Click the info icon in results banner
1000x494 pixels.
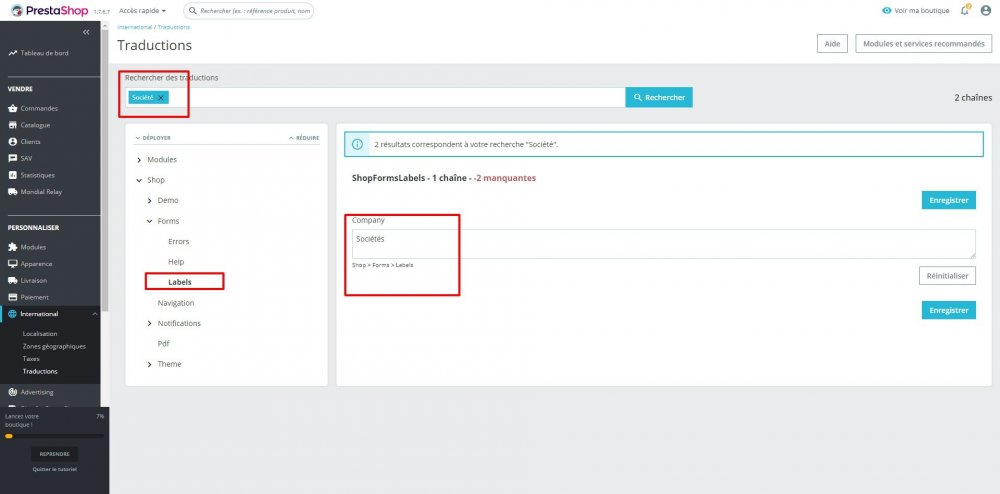[x=357, y=145]
